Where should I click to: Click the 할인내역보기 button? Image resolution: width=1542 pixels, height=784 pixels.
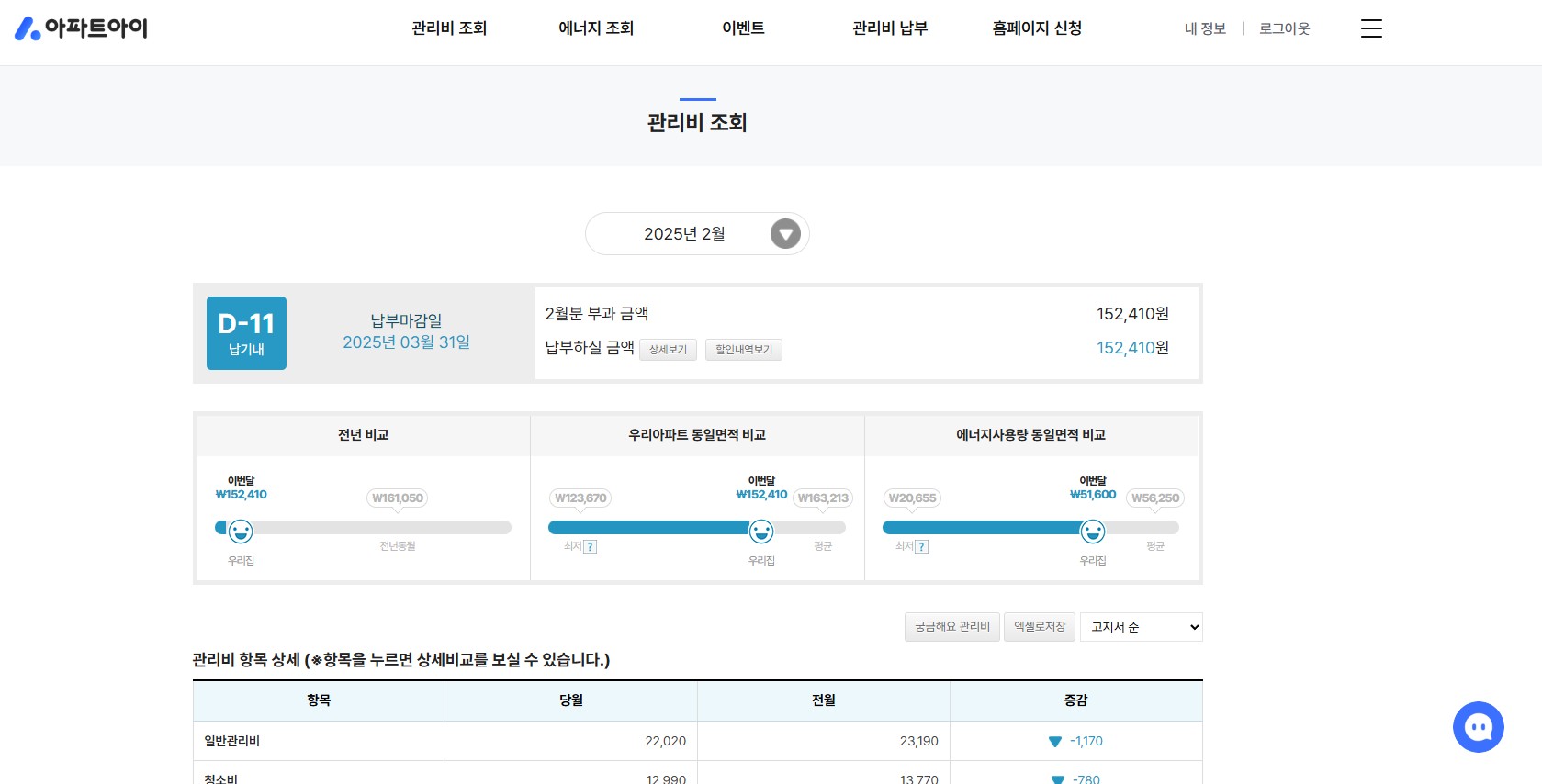tap(744, 350)
